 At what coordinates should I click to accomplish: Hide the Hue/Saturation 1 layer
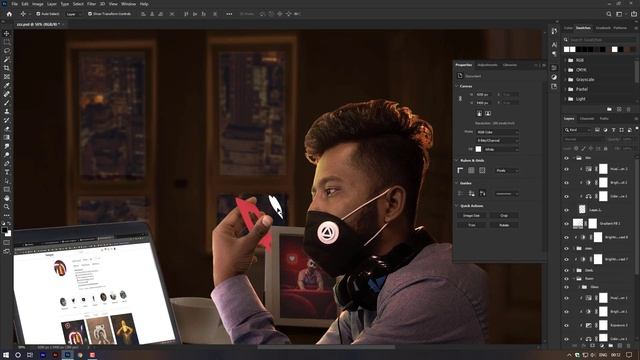[x=566, y=298]
